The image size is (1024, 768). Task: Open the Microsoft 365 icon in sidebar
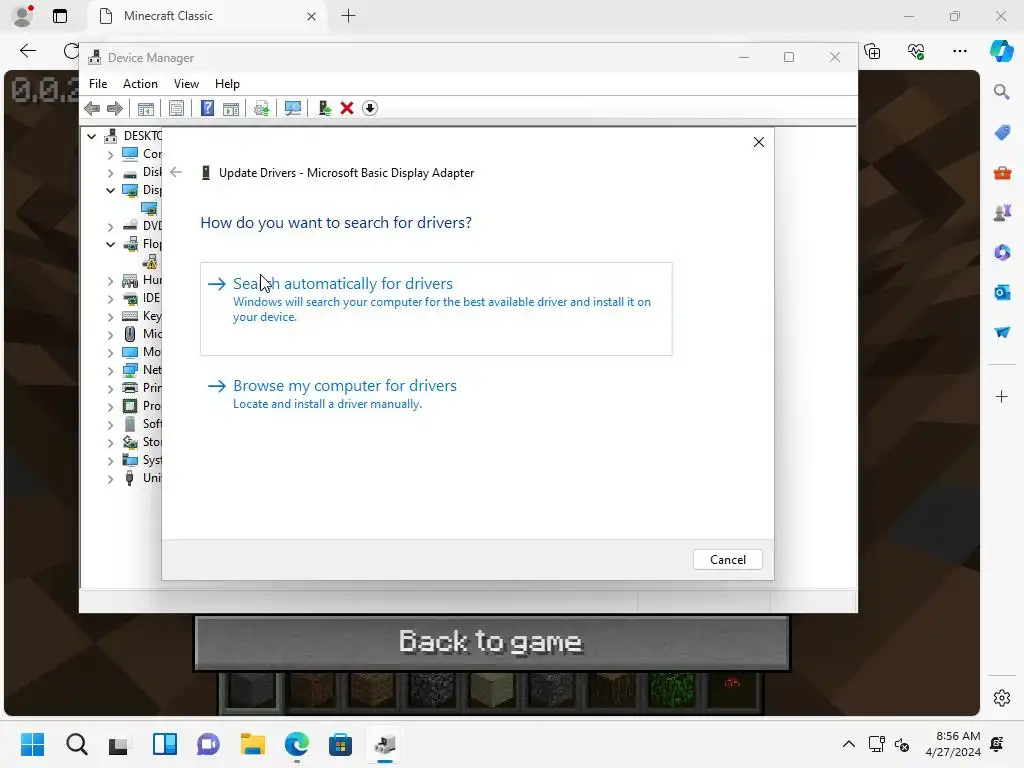(1002, 252)
